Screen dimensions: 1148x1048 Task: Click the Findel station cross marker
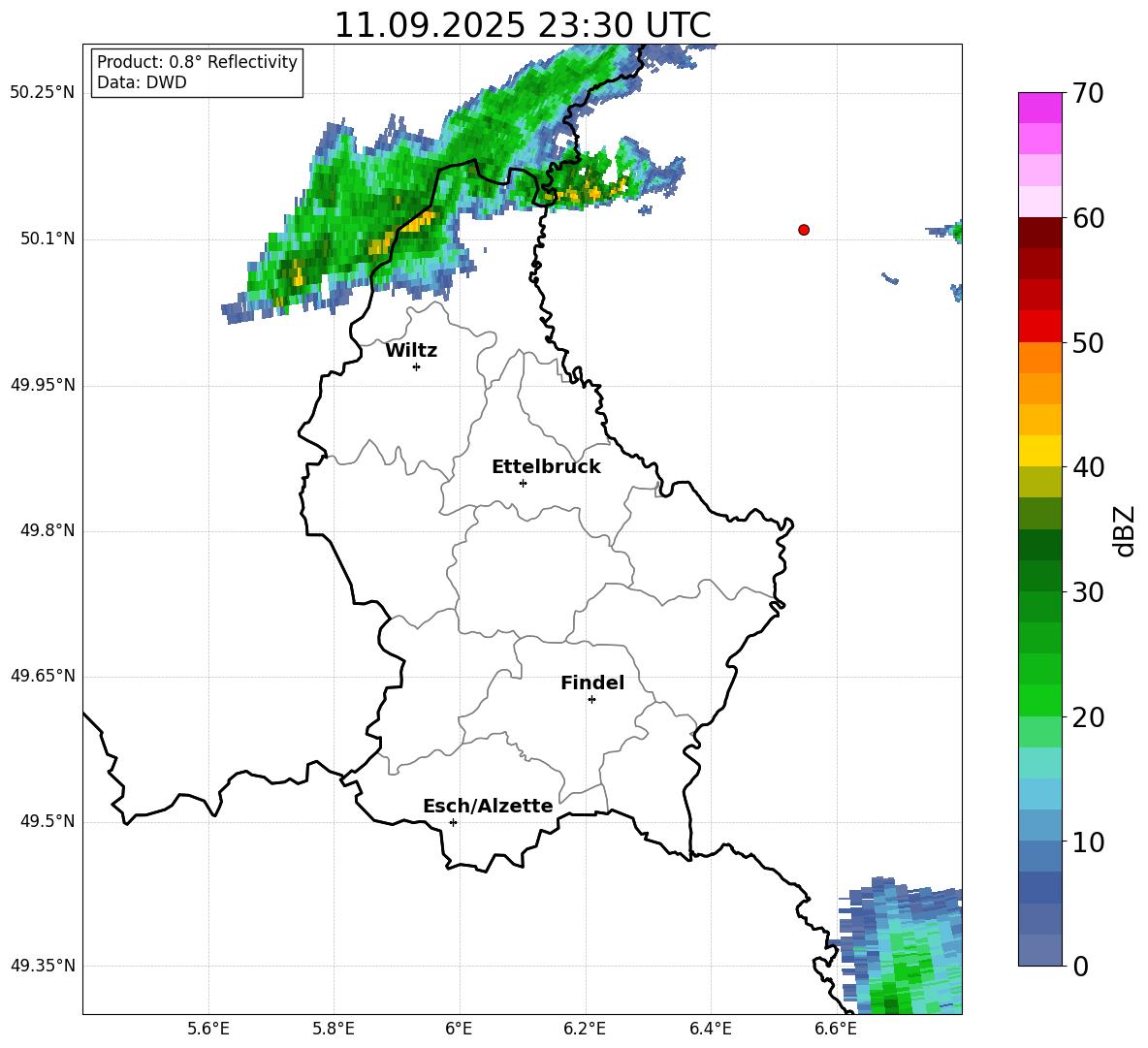pyautogui.click(x=591, y=700)
